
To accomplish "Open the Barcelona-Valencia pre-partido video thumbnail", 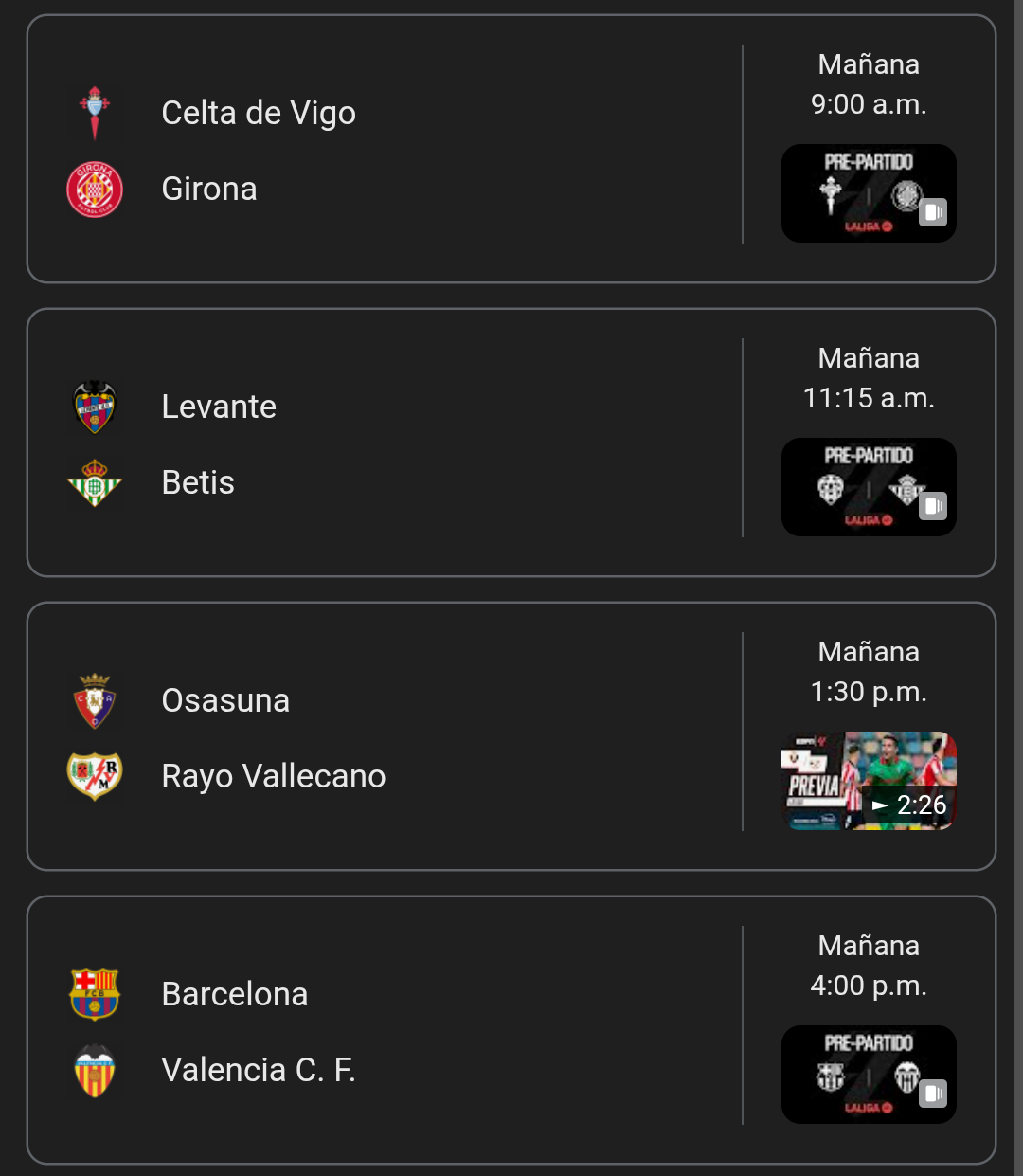I will pyautogui.click(x=868, y=1075).
